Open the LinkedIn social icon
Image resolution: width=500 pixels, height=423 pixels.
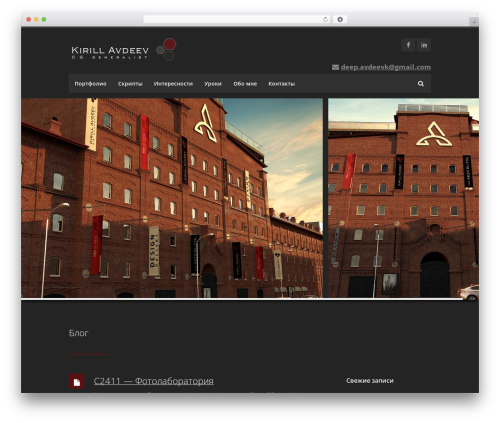pyautogui.click(x=424, y=45)
